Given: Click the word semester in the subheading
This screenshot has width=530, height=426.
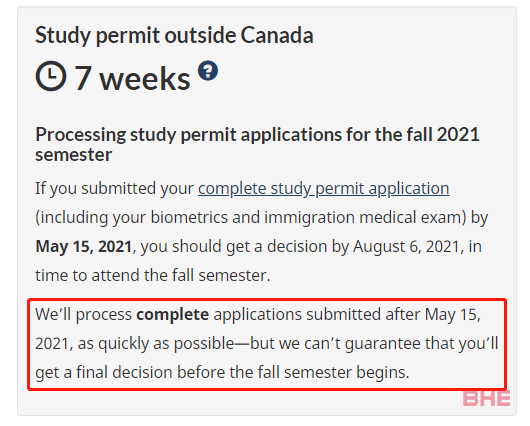Looking at the screenshot, I should (x=73, y=155).
